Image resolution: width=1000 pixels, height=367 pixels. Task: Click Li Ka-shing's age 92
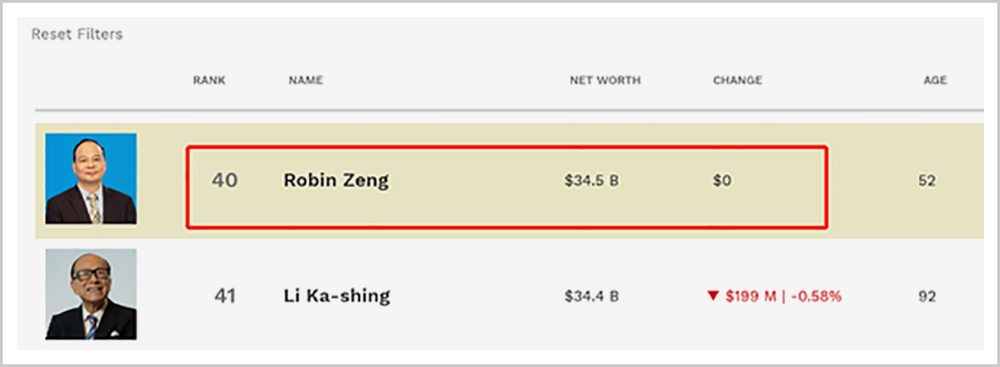pos(927,297)
